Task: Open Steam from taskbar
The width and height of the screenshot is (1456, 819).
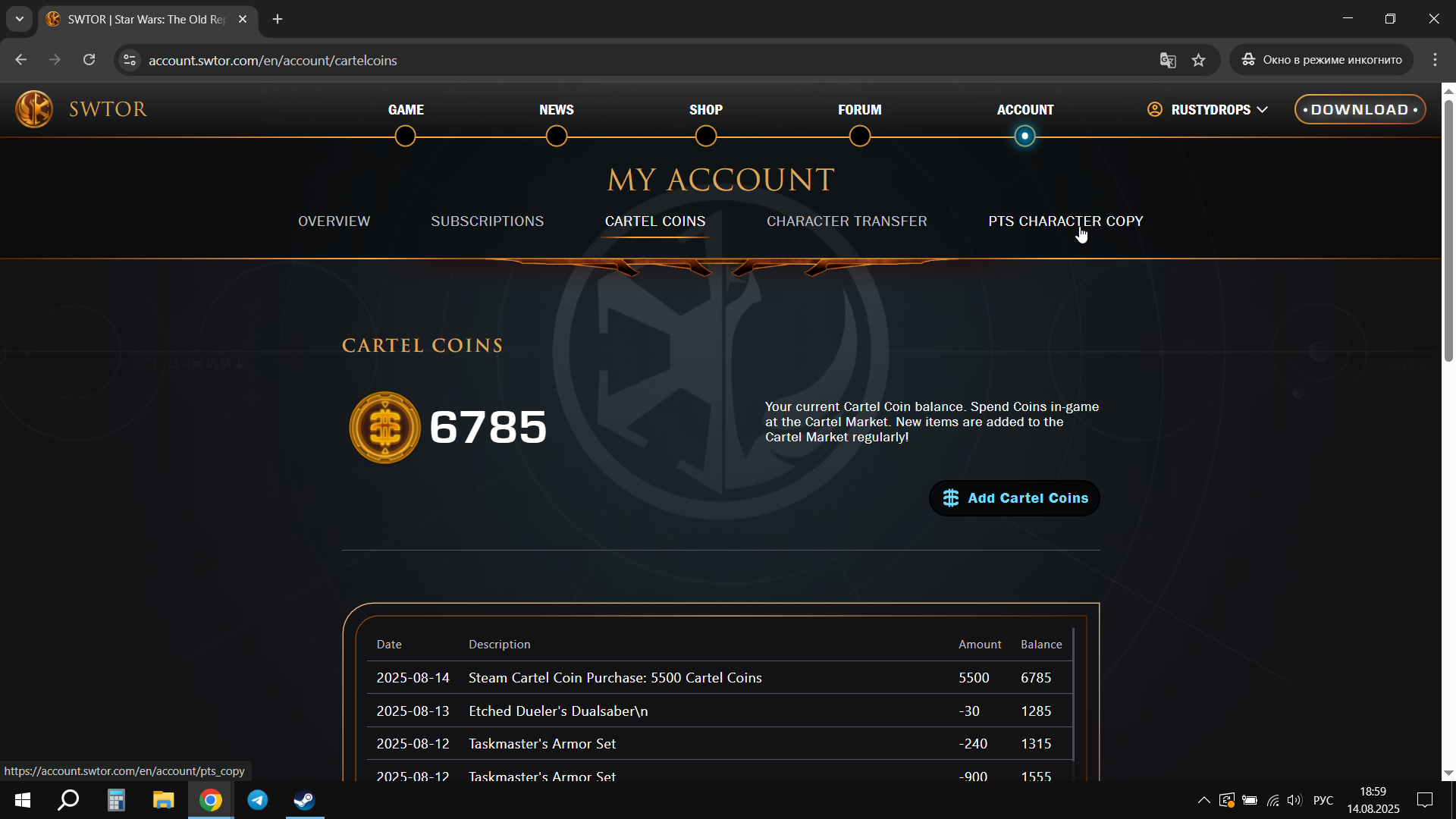Action: [x=305, y=800]
